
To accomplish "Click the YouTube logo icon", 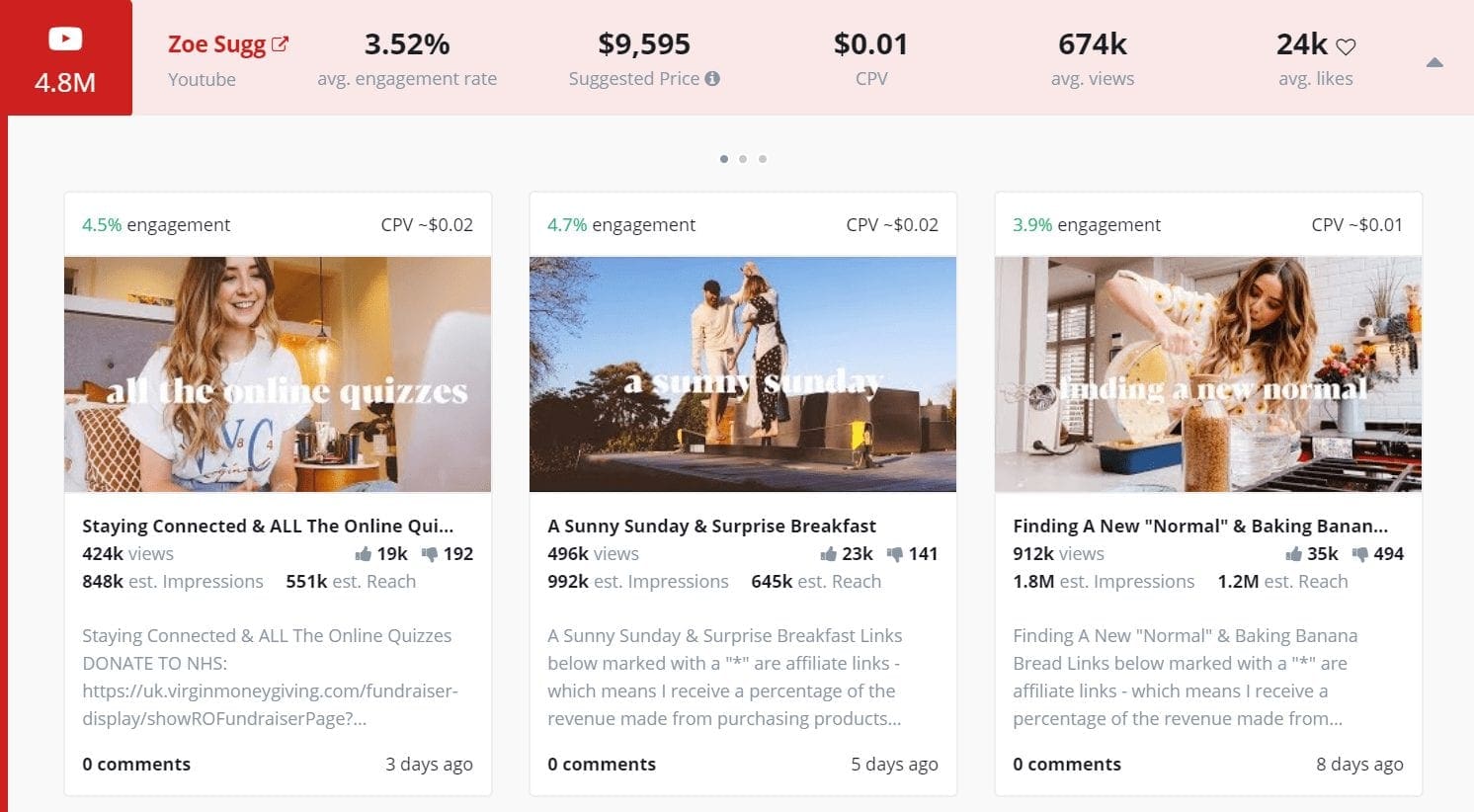I will point(65,40).
